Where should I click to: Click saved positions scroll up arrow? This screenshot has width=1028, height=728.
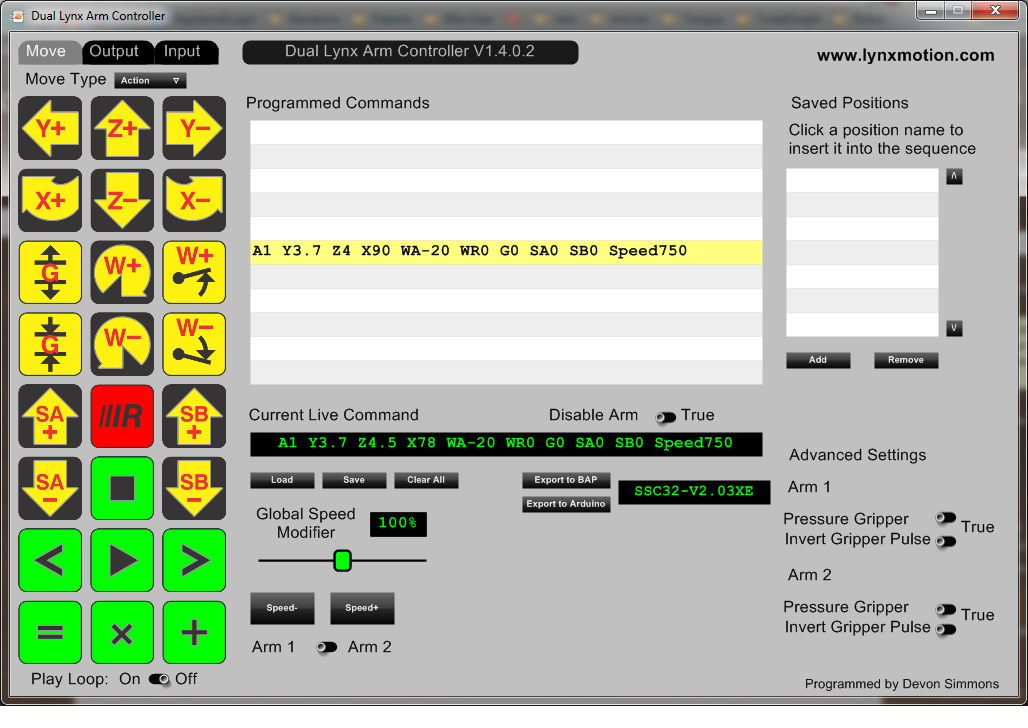[x=954, y=176]
